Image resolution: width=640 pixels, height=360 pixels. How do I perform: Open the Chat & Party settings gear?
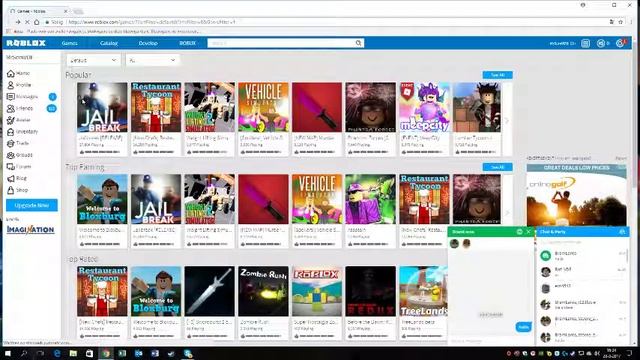click(x=622, y=232)
